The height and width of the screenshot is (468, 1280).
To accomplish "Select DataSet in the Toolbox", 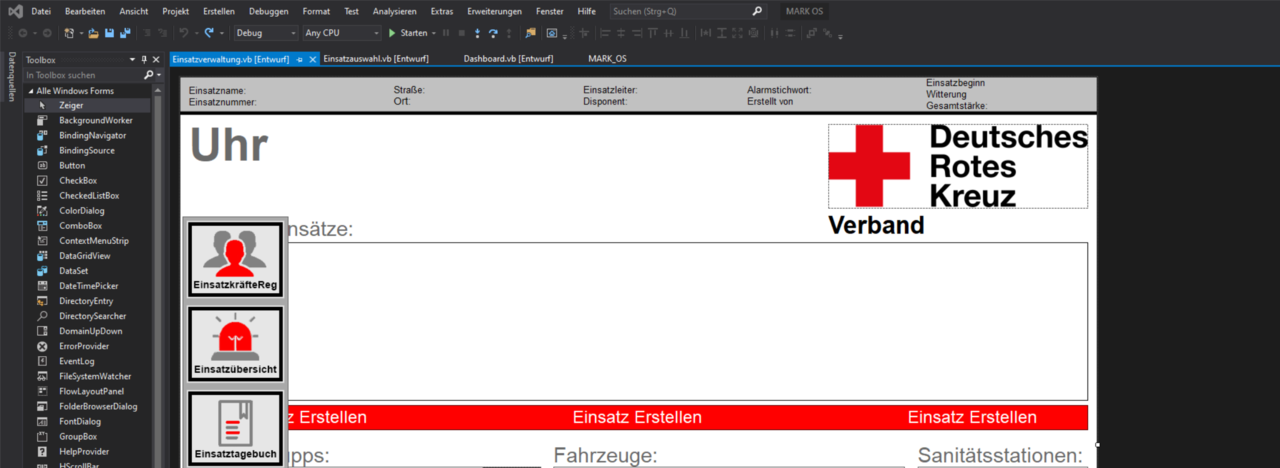I will [x=88, y=271].
